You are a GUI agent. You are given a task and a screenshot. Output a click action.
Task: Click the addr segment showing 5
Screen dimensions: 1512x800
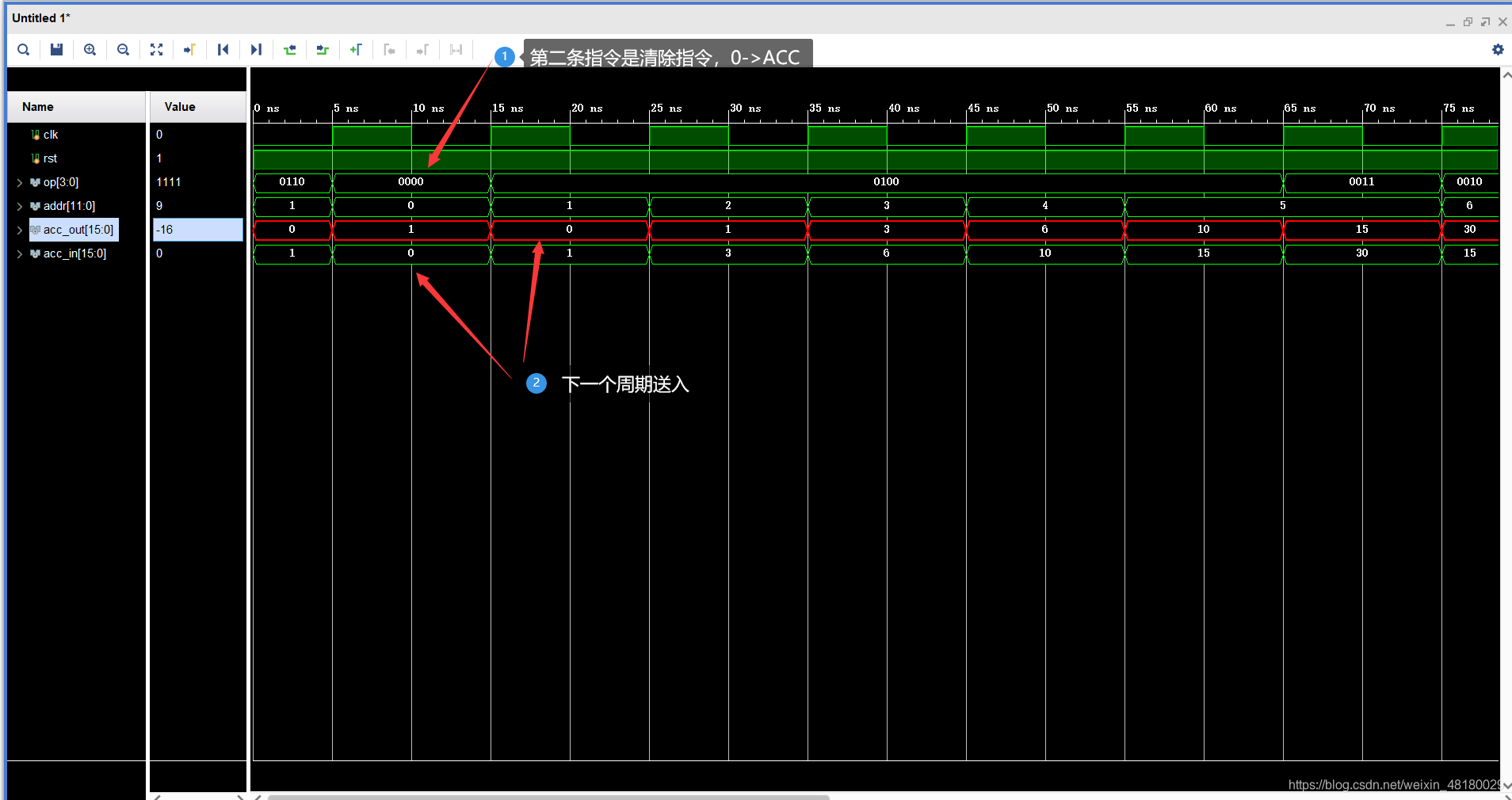(x=1283, y=206)
